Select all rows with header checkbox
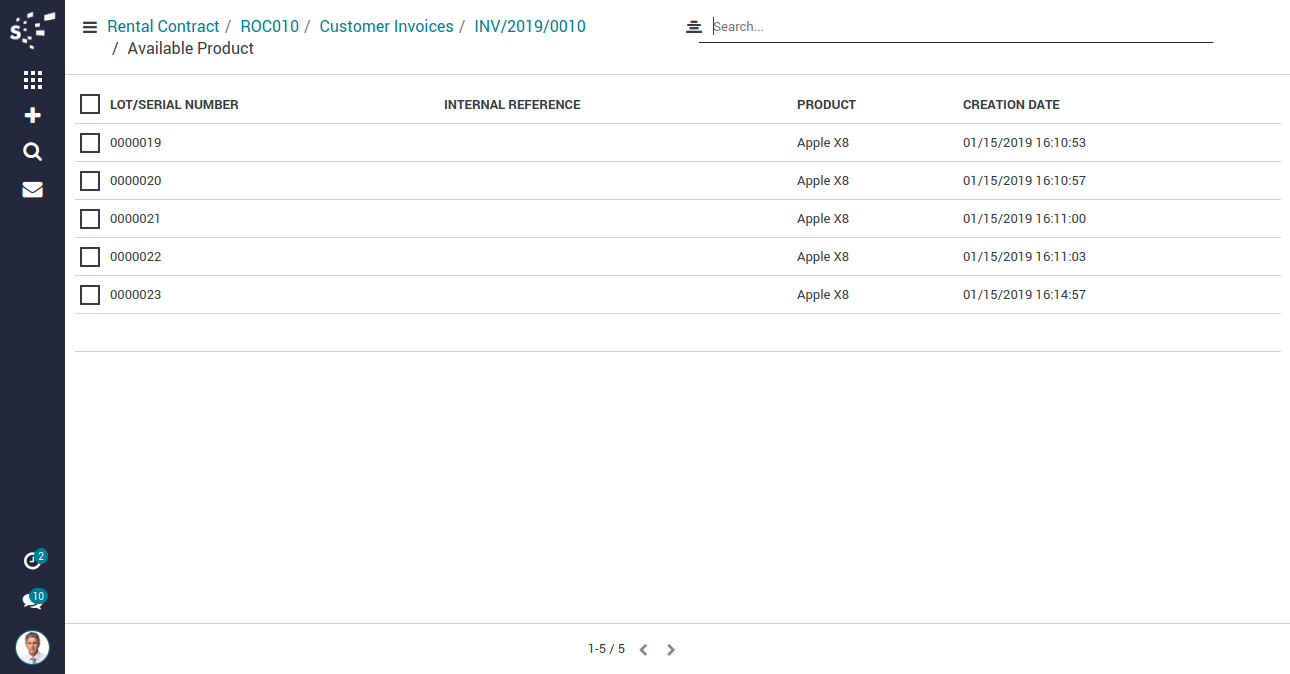 coord(90,104)
